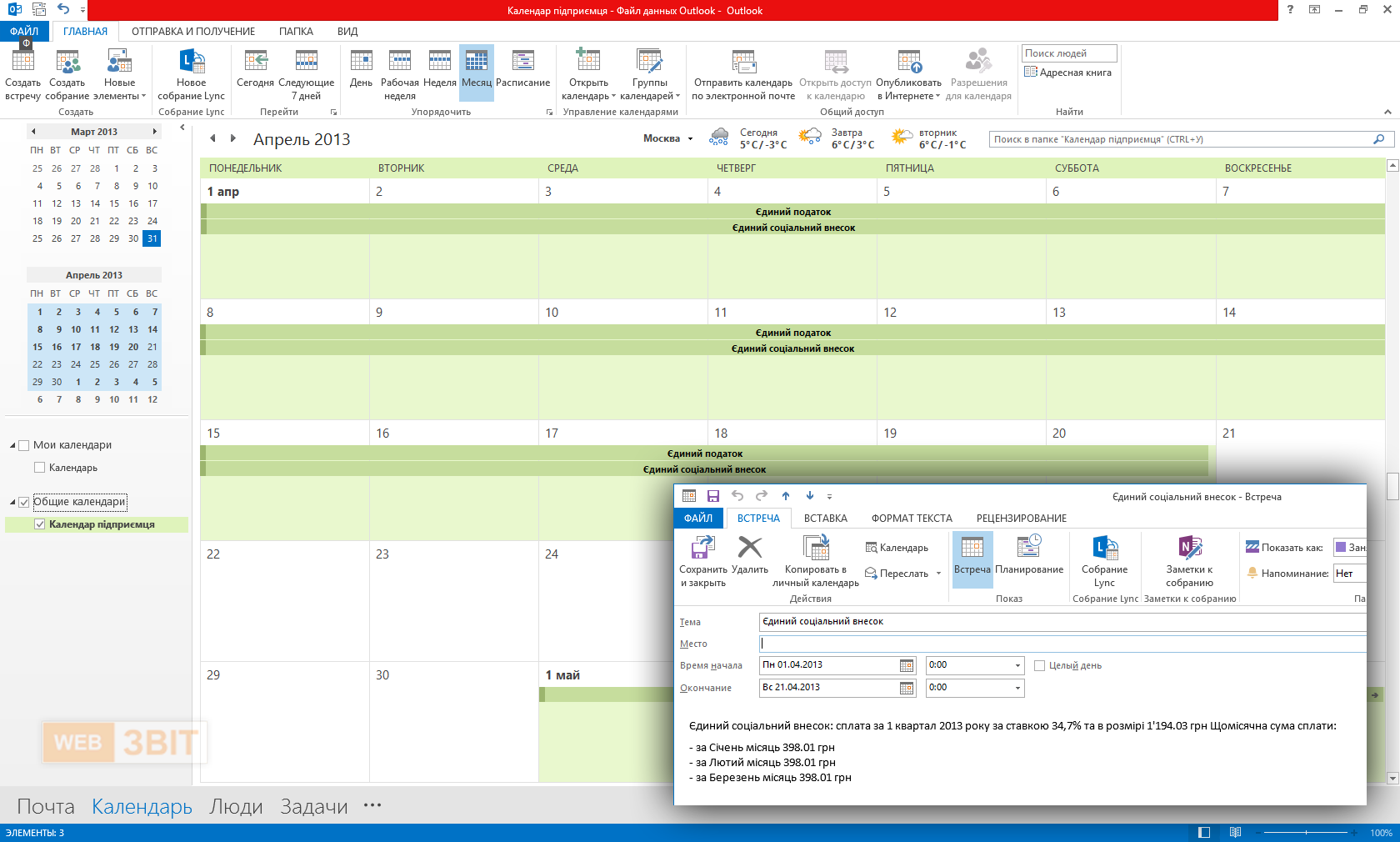Toggle Мои календари group checkbox
The image size is (1400, 842).
pyautogui.click(x=23, y=445)
